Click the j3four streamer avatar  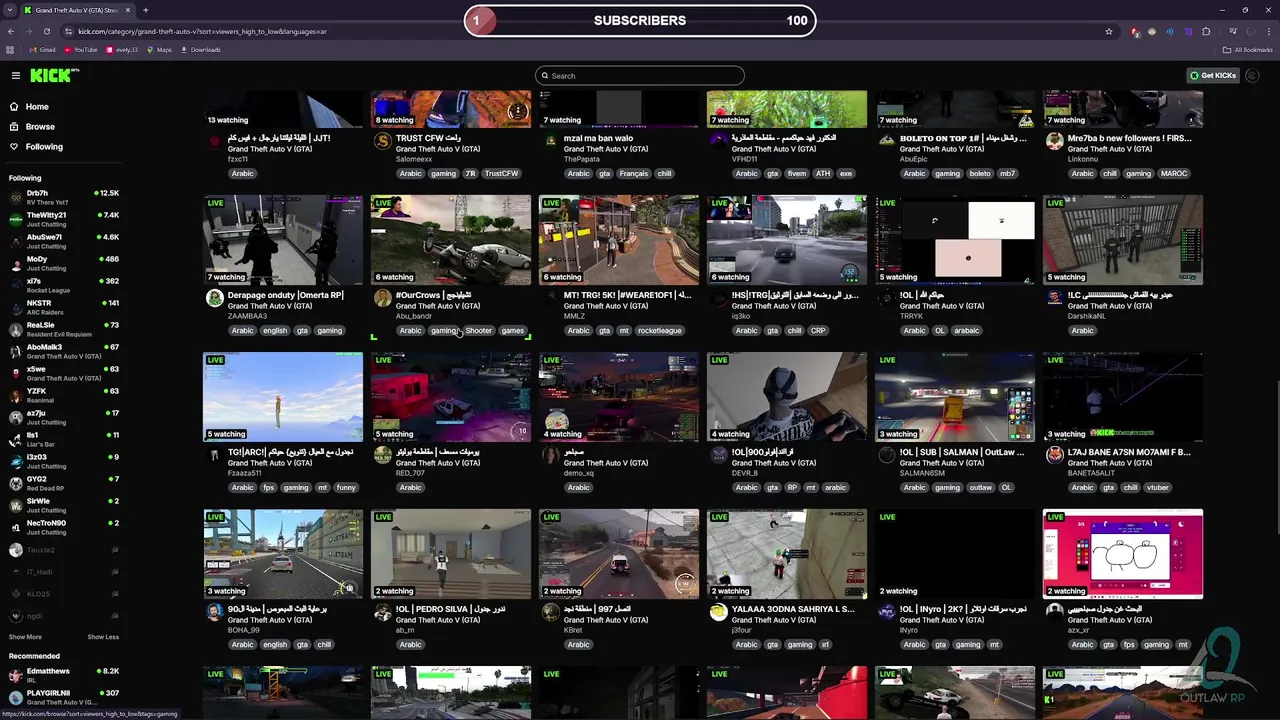pos(718,614)
